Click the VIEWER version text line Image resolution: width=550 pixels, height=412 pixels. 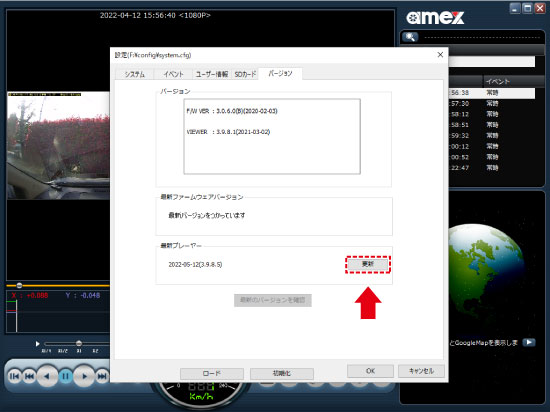point(228,132)
